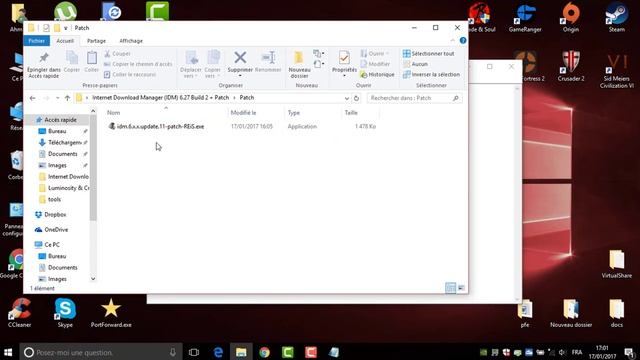Open the Origin desktop shortcut
The height and width of the screenshot is (360, 640).
(x=571, y=17)
